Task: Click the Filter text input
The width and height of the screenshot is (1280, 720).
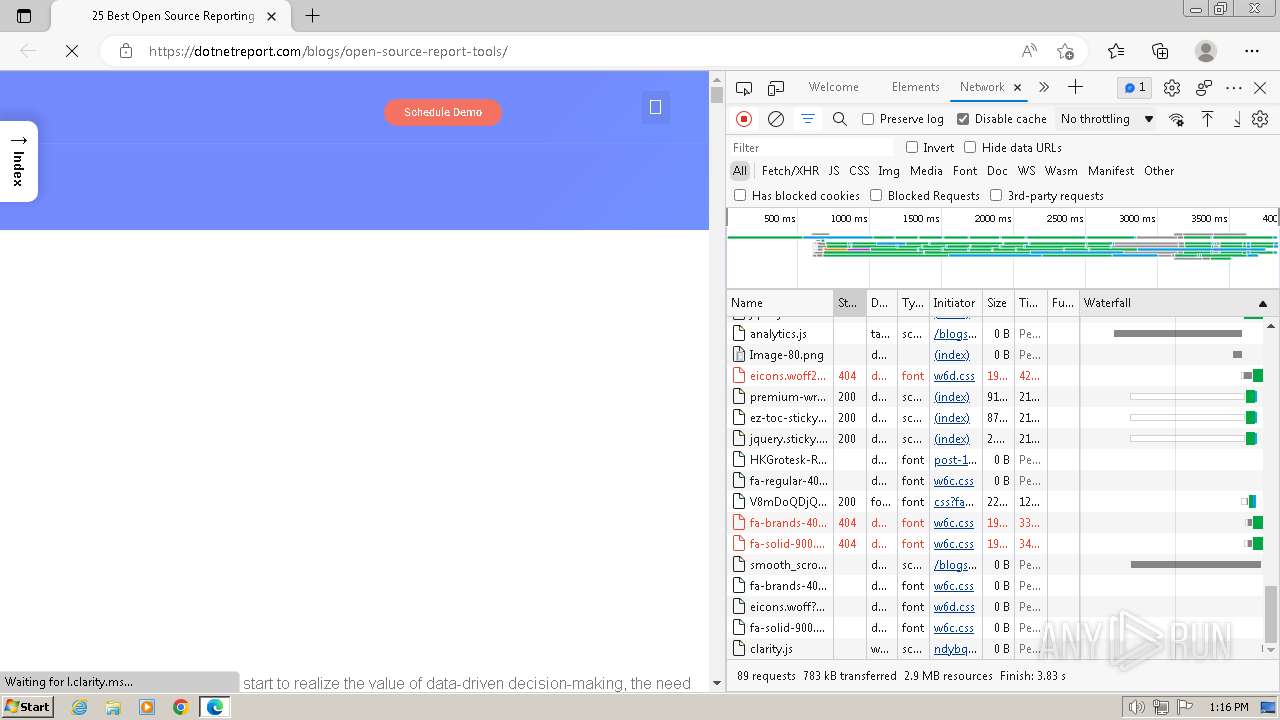Action: click(x=810, y=147)
